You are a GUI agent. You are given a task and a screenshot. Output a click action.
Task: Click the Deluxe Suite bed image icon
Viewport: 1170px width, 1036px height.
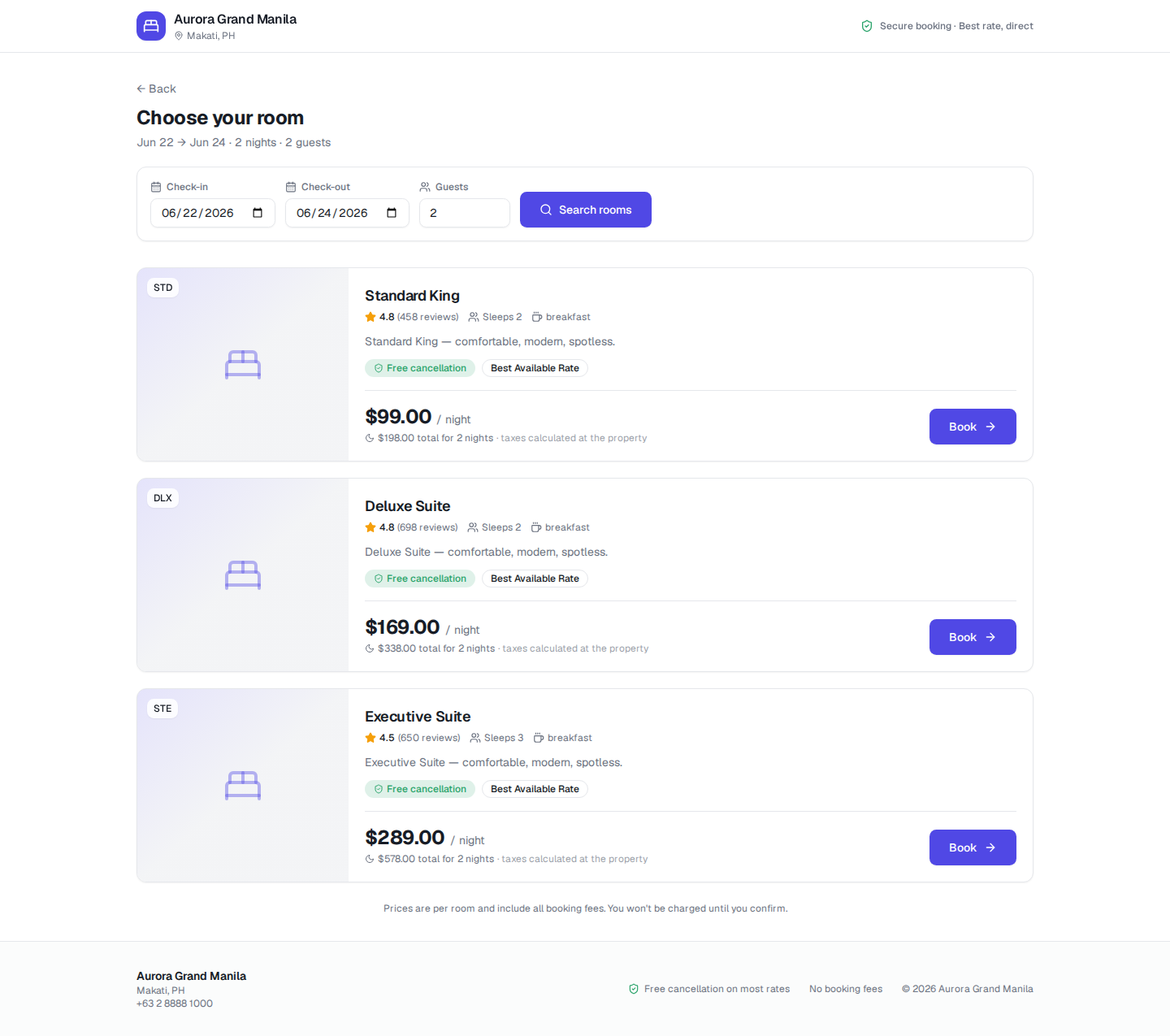click(243, 575)
